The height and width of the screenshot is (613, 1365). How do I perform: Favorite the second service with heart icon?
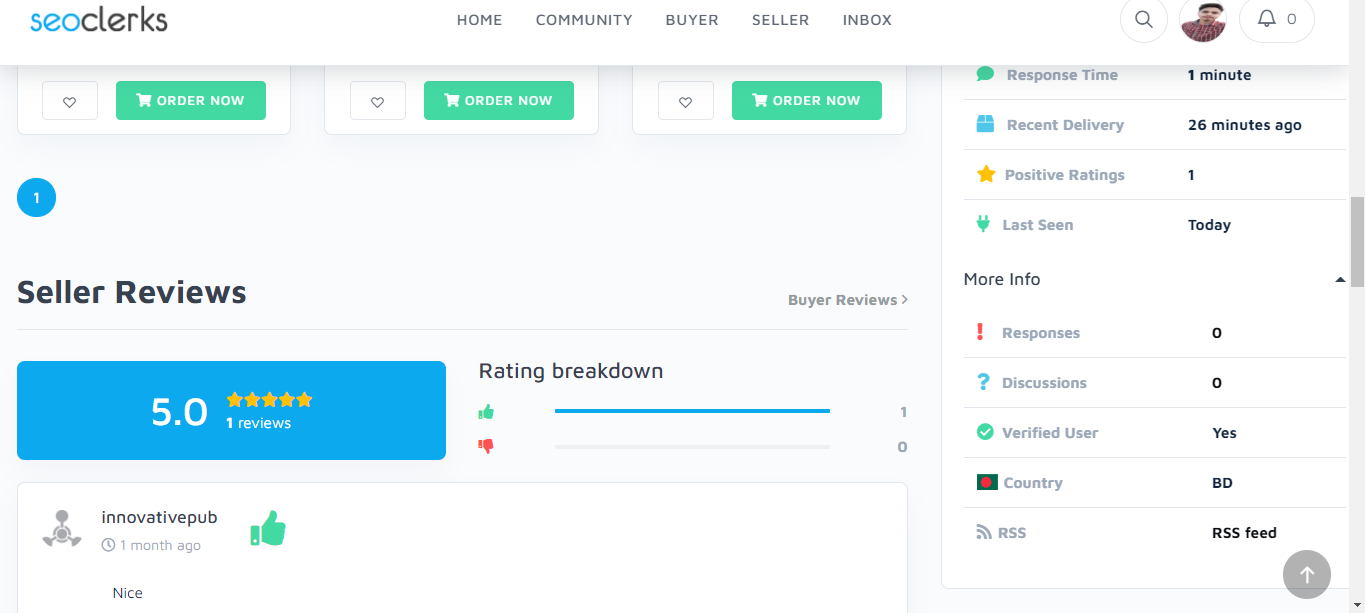[378, 101]
